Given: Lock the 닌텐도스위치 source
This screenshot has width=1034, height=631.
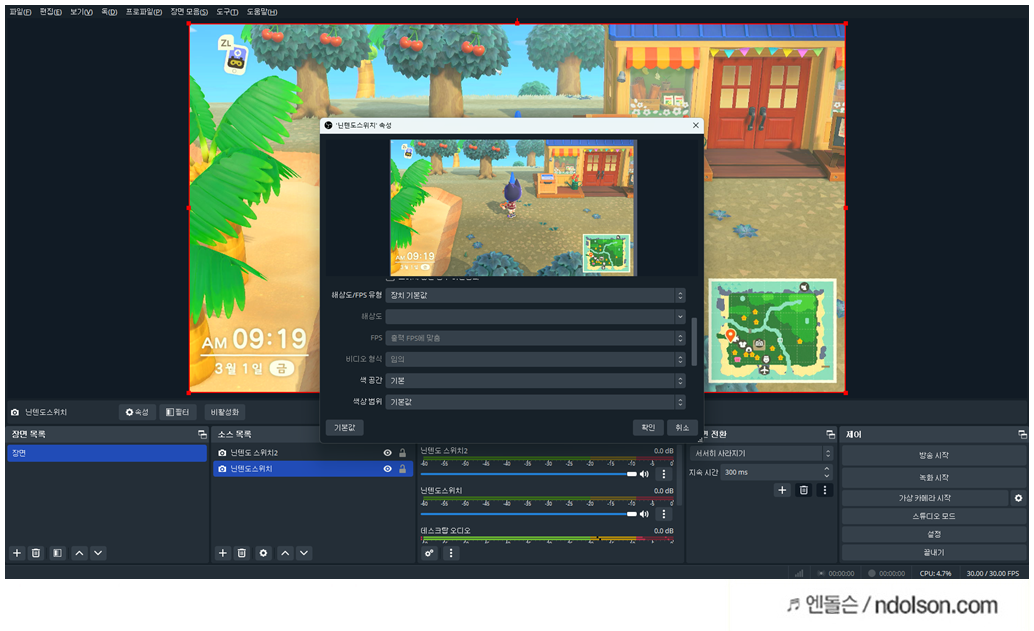Looking at the screenshot, I should tap(402, 469).
